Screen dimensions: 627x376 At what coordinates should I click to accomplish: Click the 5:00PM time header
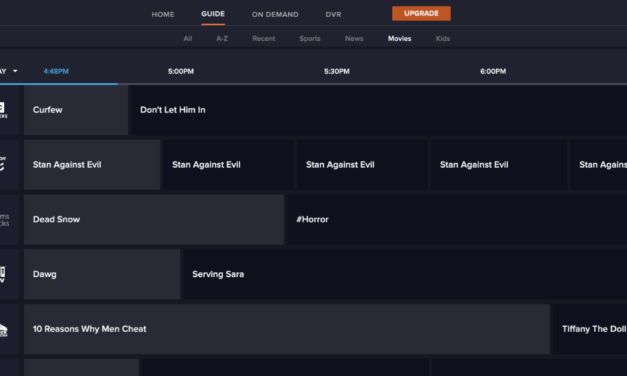click(x=181, y=71)
